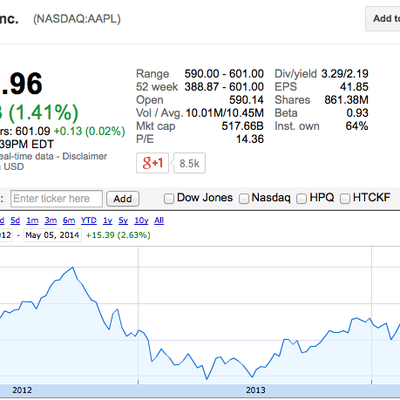Click the after-hours price 601.09
The height and width of the screenshot is (400, 400).
[33, 131]
